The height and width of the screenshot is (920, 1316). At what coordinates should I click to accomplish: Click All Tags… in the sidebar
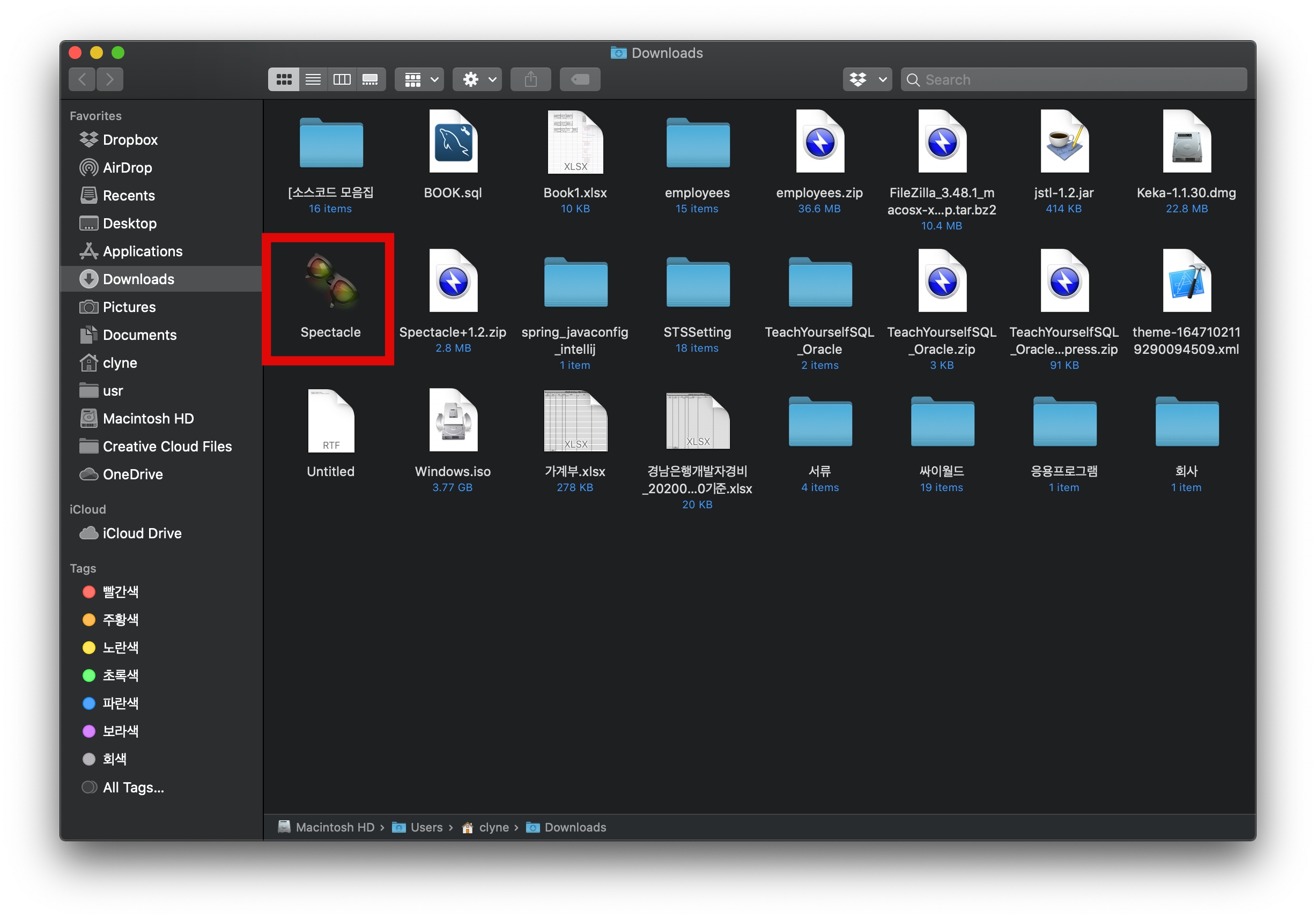coord(133,787)
